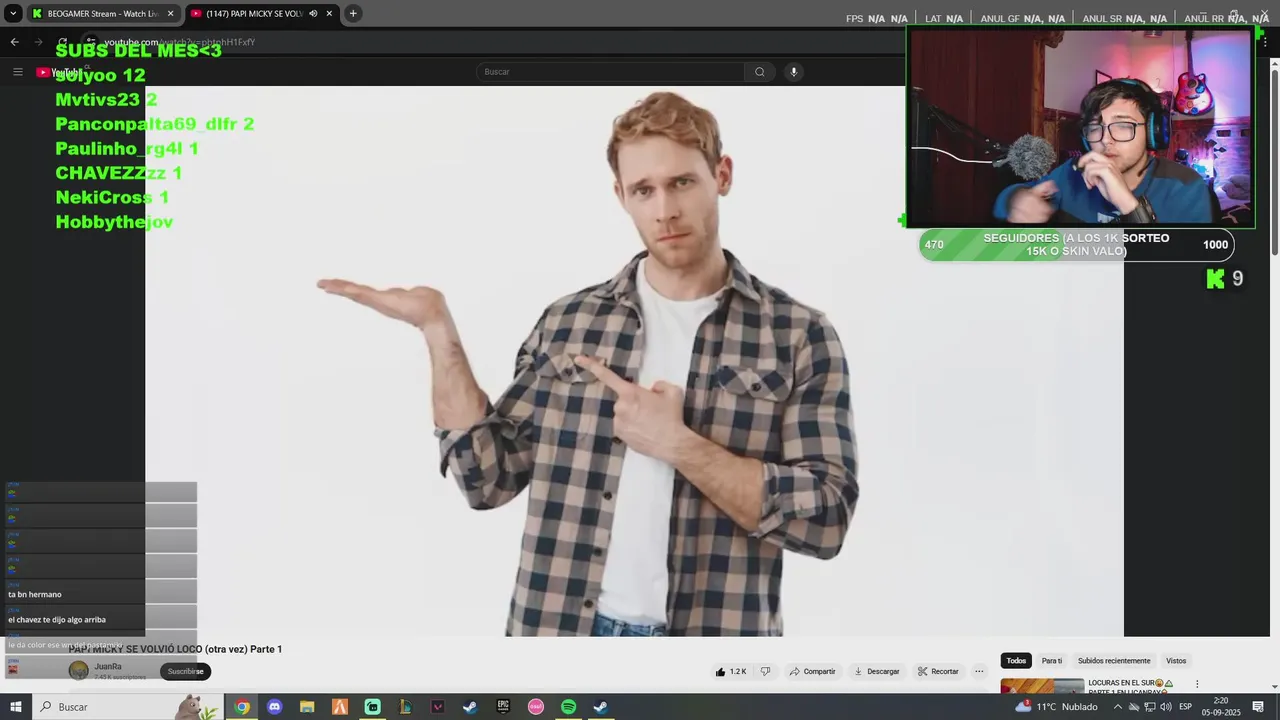Show hidden system tray icons
The image size is (1280, 720).
1118,707
